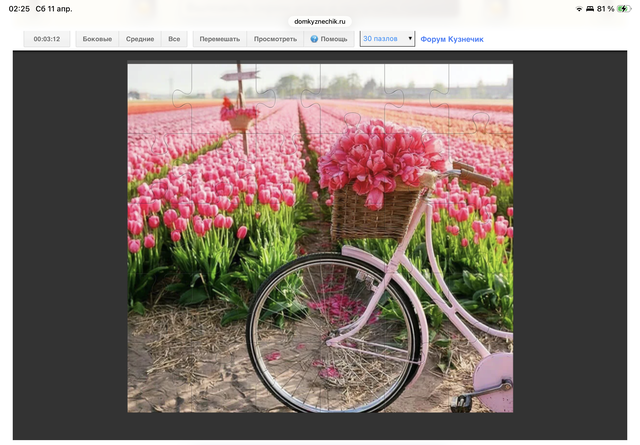Image resolution: width=640 pixels, height=445 pixels.
Task: Open the Форум Кузнечик link
Action: 451,39
